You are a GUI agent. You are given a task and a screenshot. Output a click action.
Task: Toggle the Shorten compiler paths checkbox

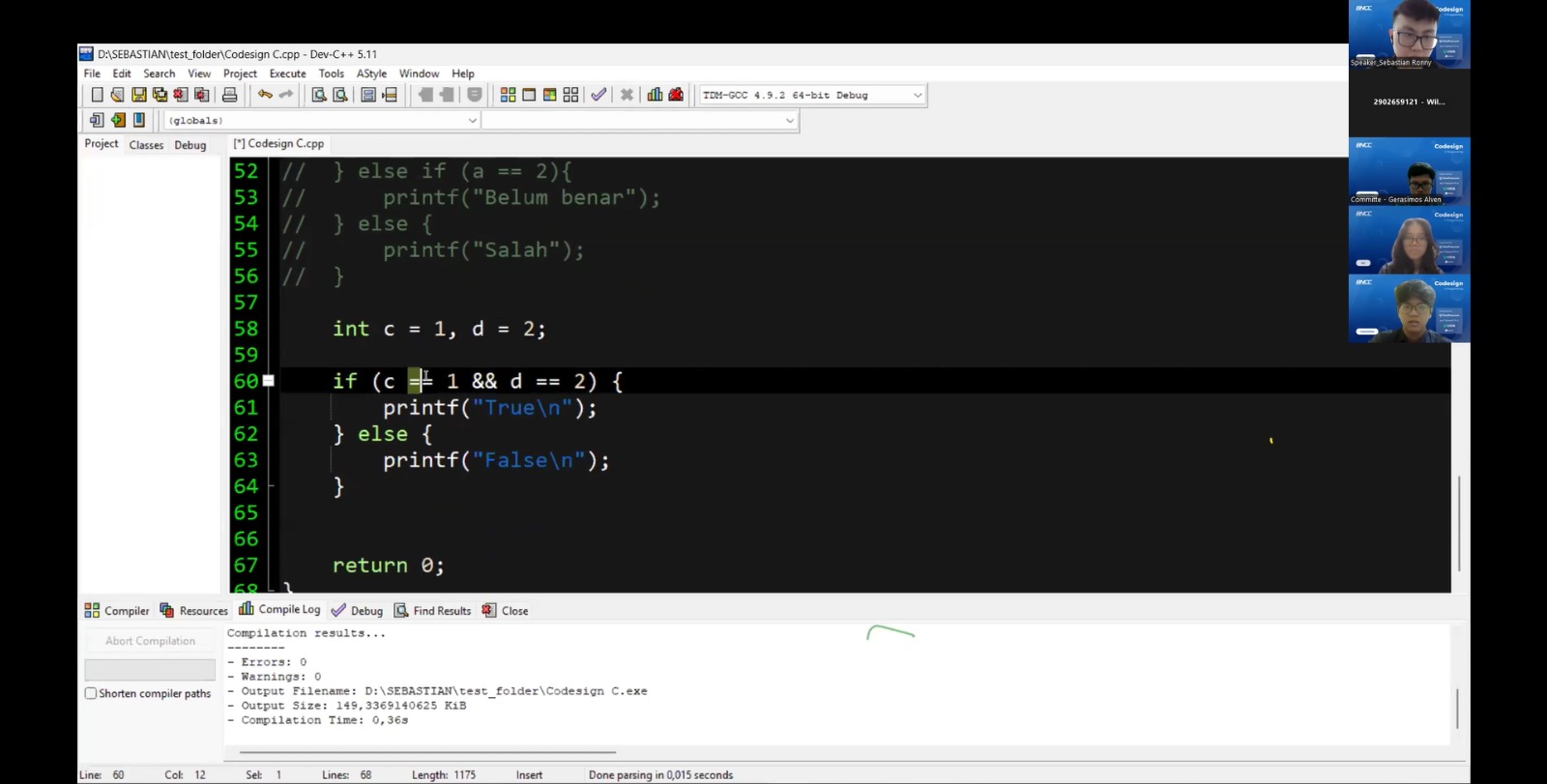91,693
